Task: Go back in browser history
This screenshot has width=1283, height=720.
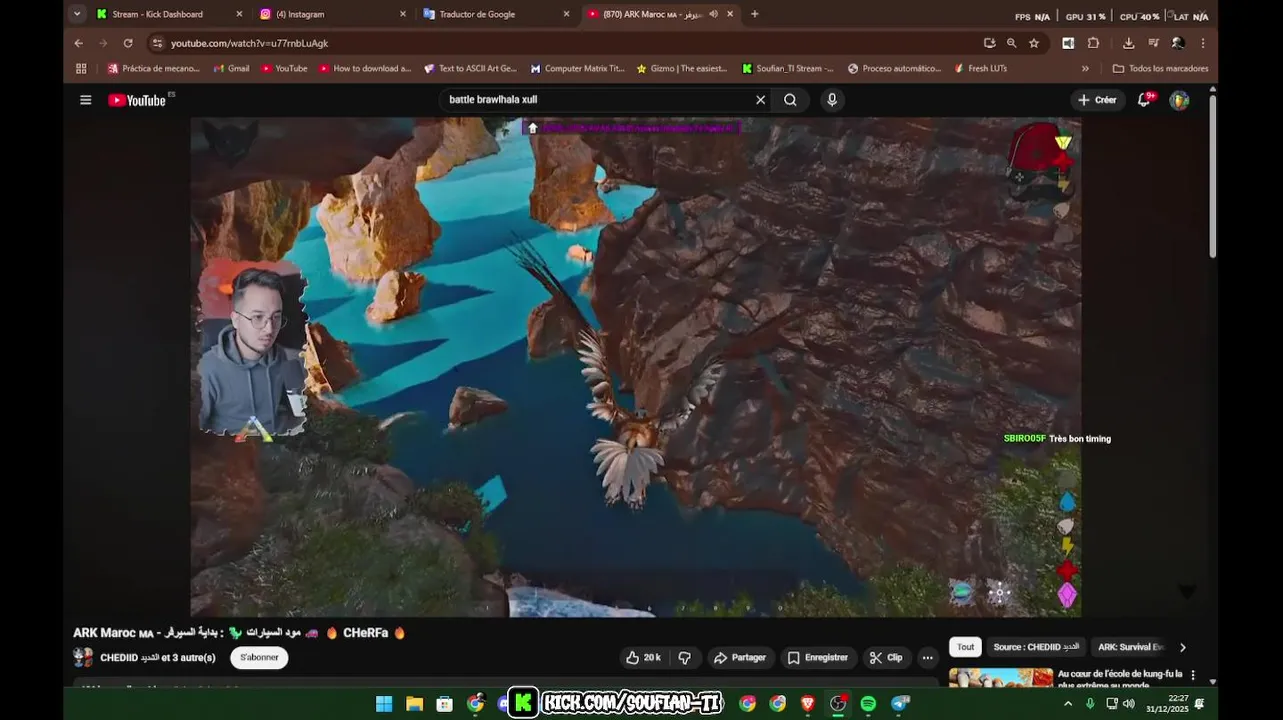Action: click(79, 43)
